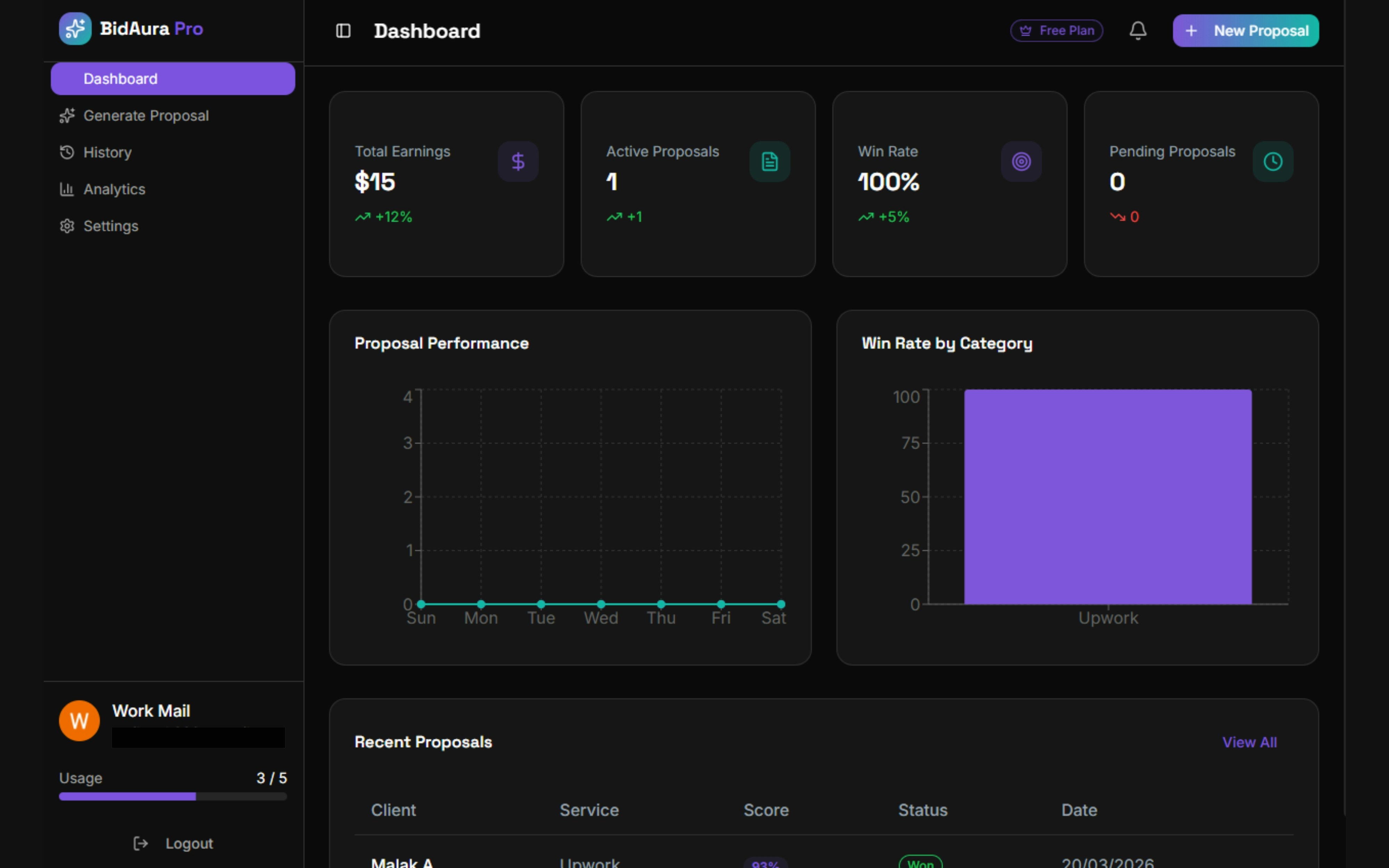Select the Dashboard menu item
This screenshot has width=1389, height=868.
click(172, 79)
